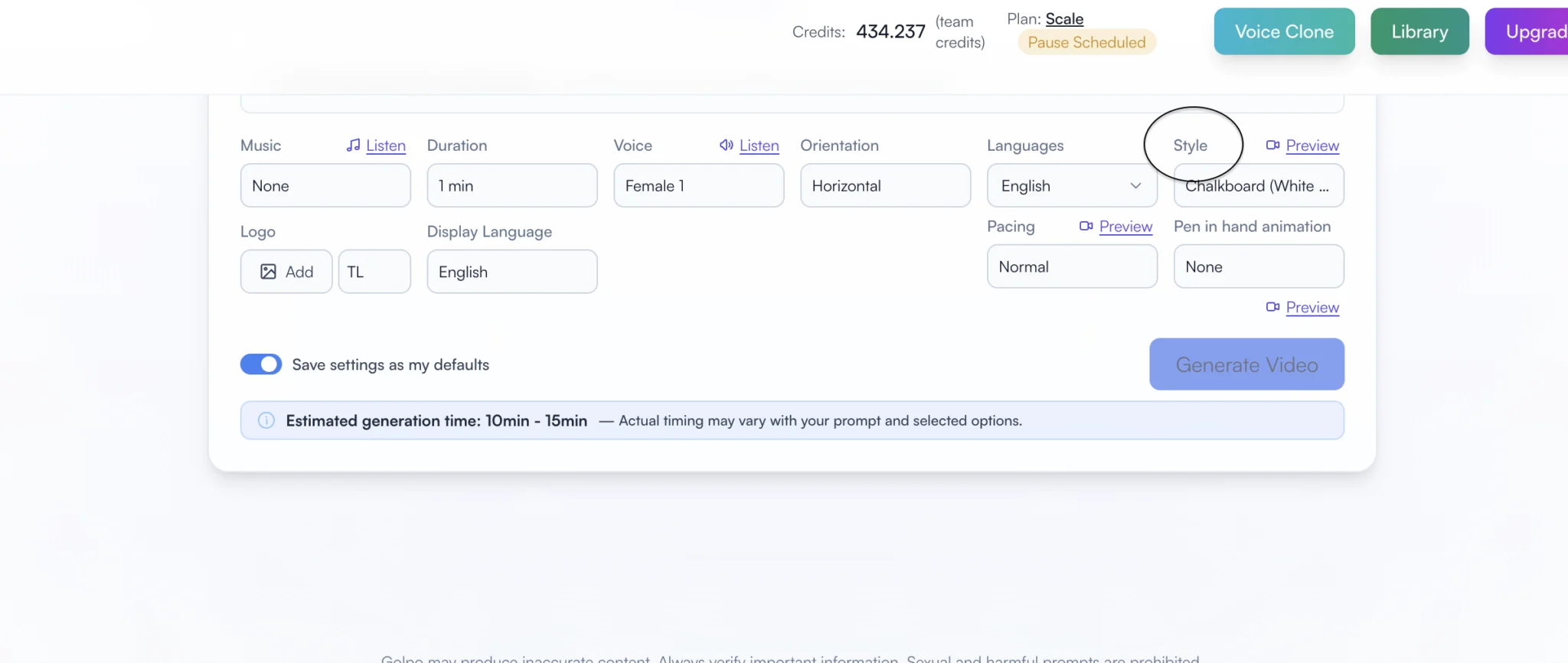Click the Upgrade button

tap(1527, 31)
